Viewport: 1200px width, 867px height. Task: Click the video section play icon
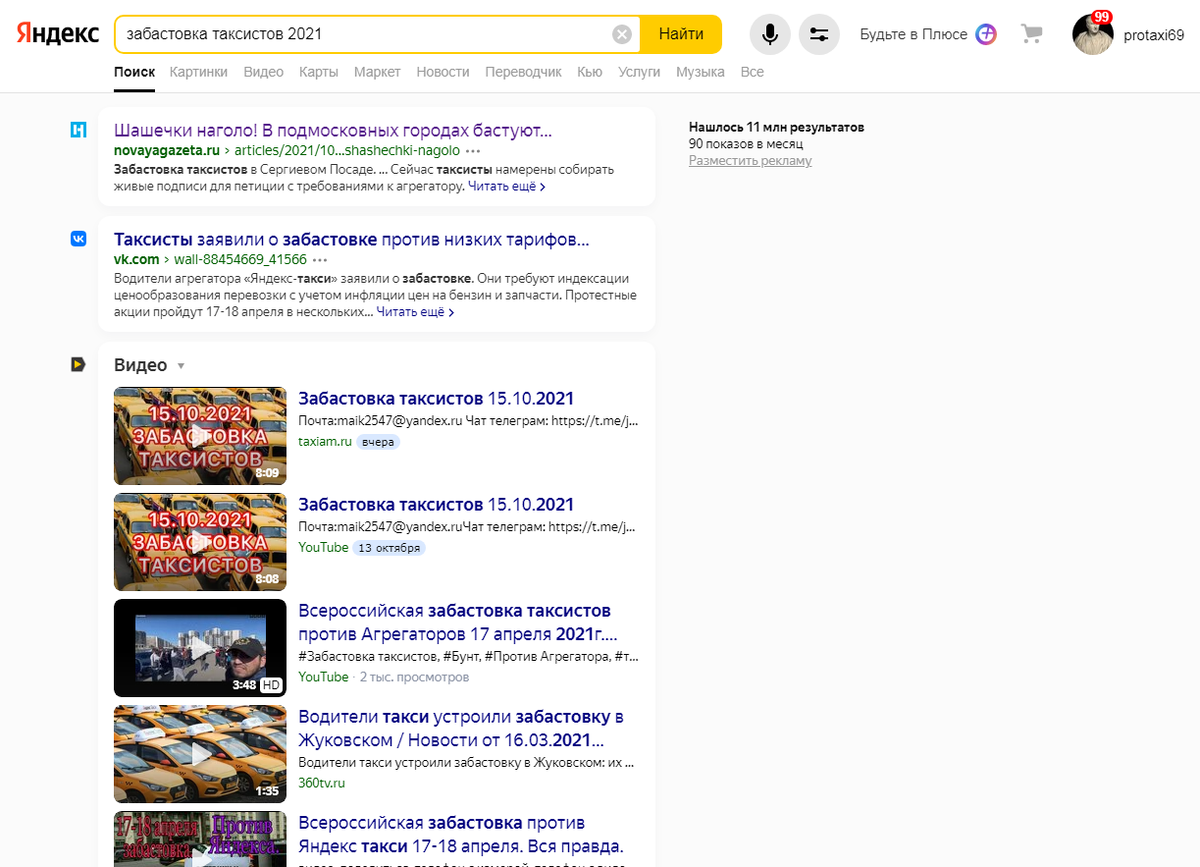(78, 365)
